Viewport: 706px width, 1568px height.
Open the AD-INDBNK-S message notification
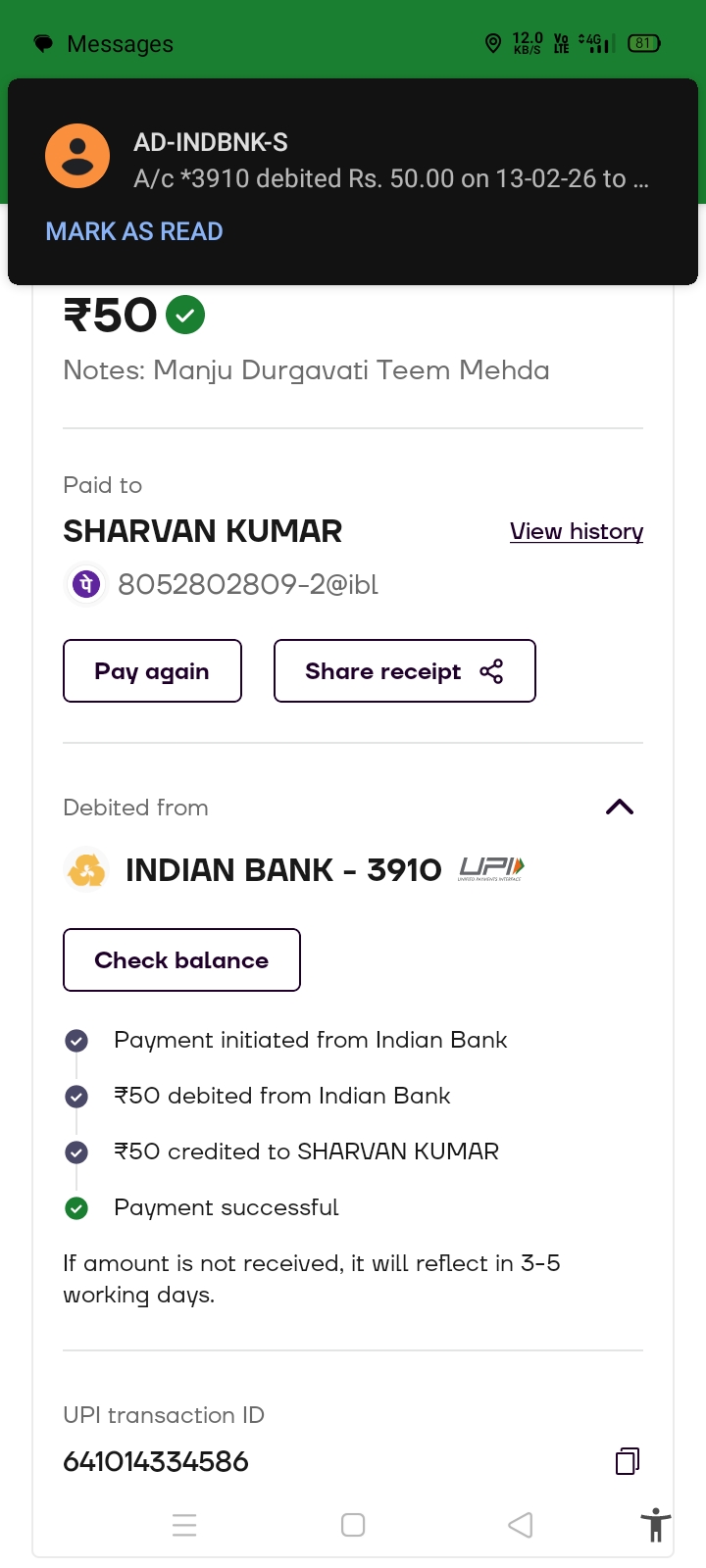tap(390, 161)
